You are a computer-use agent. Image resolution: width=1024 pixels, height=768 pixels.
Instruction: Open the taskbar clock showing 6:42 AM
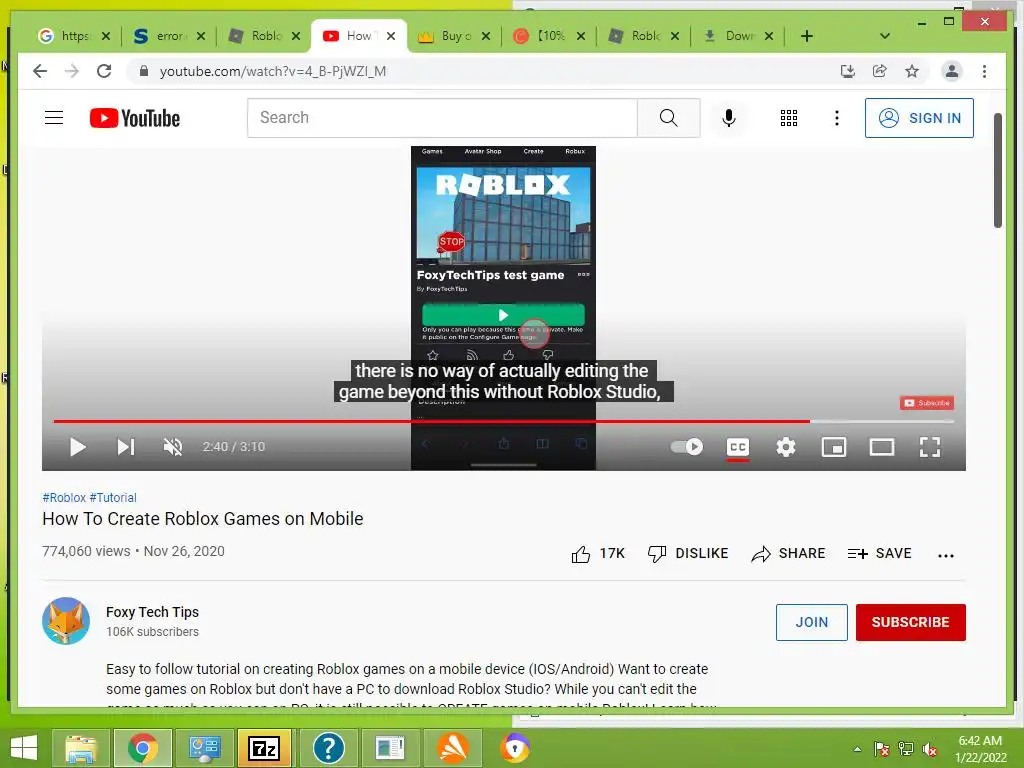click(x=980, y=749)
